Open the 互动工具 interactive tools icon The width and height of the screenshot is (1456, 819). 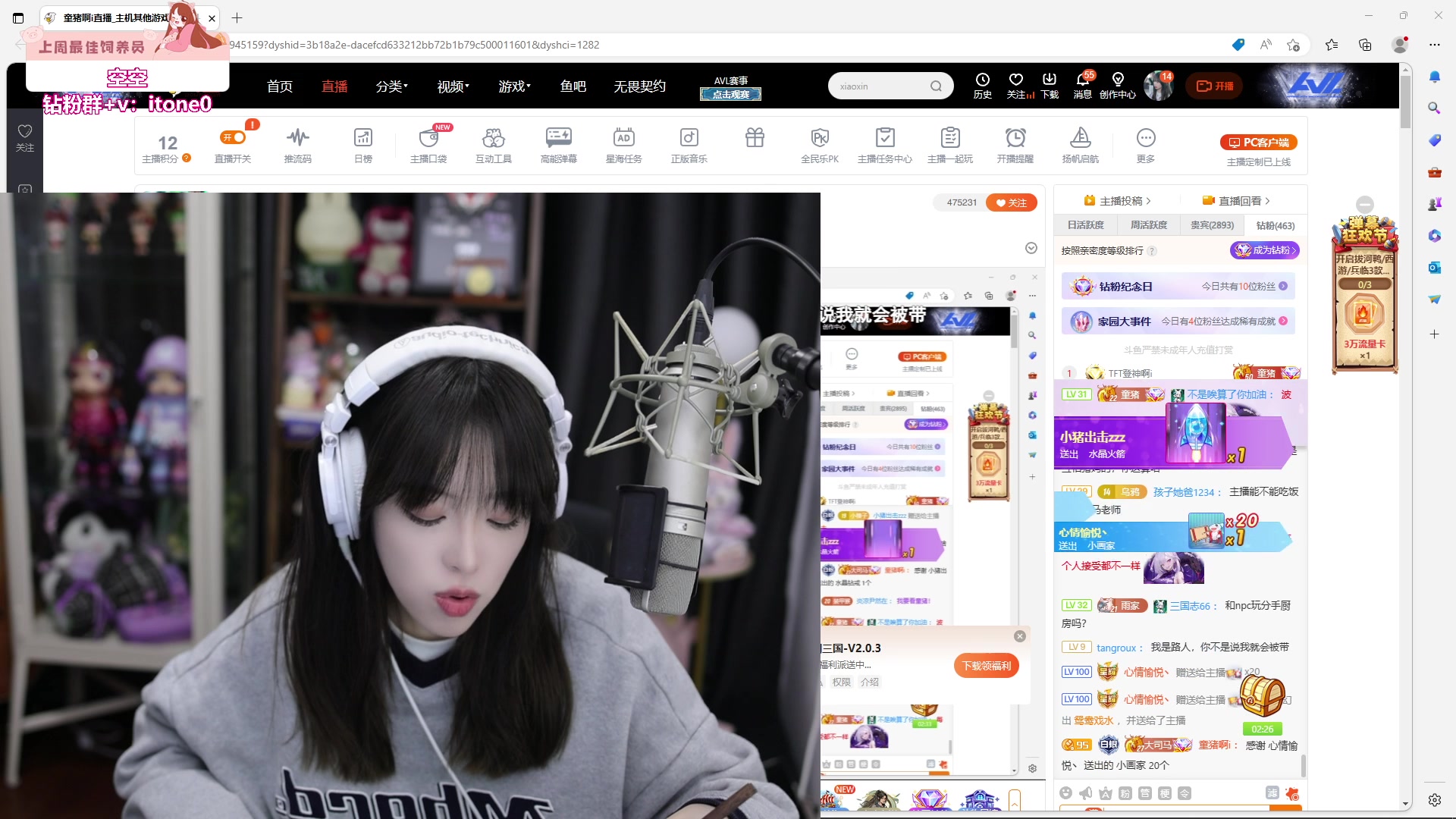pos(494,137)
